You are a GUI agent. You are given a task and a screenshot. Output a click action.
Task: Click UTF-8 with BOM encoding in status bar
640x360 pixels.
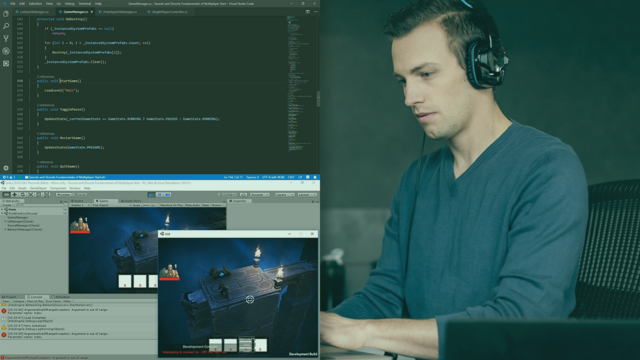[x=273, y=177]
